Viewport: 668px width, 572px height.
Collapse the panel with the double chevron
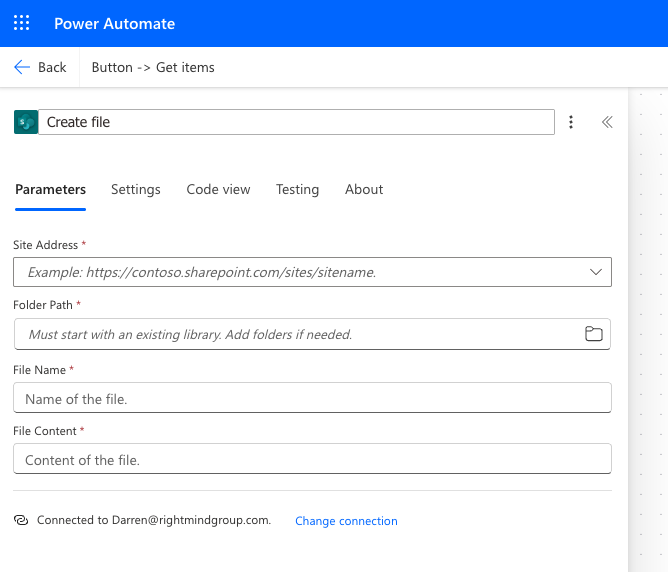[x=607, y=122]
